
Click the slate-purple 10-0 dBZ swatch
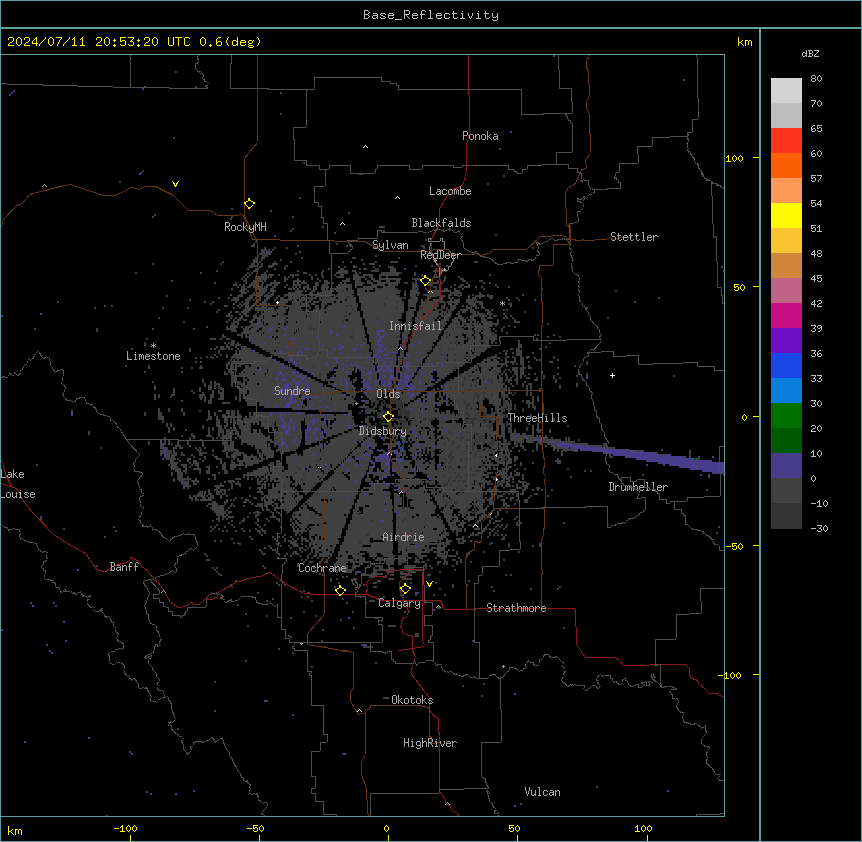786,466
